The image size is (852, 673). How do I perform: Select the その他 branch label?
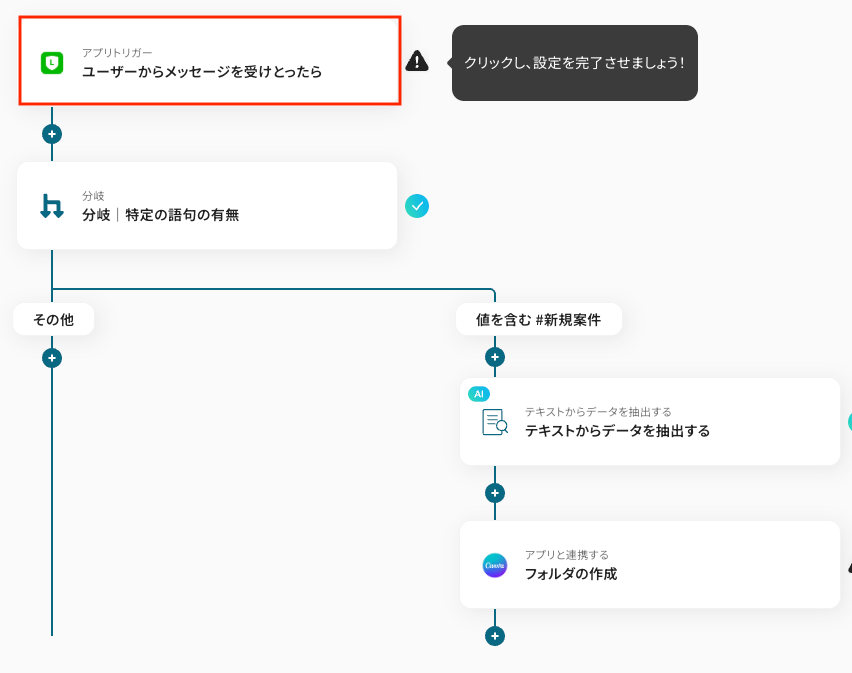[53, 319]
